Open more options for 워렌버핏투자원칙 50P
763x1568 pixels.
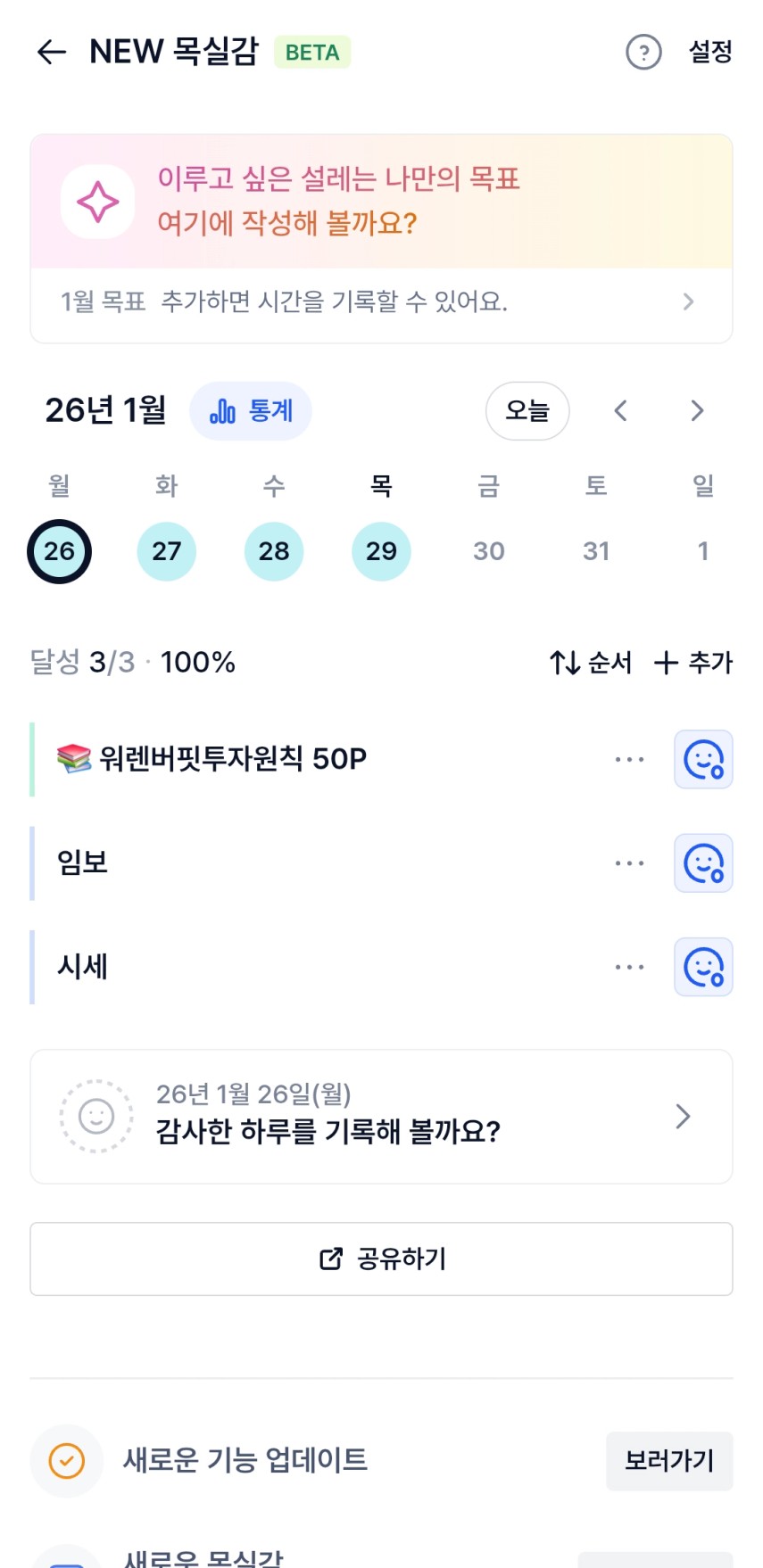629,760
